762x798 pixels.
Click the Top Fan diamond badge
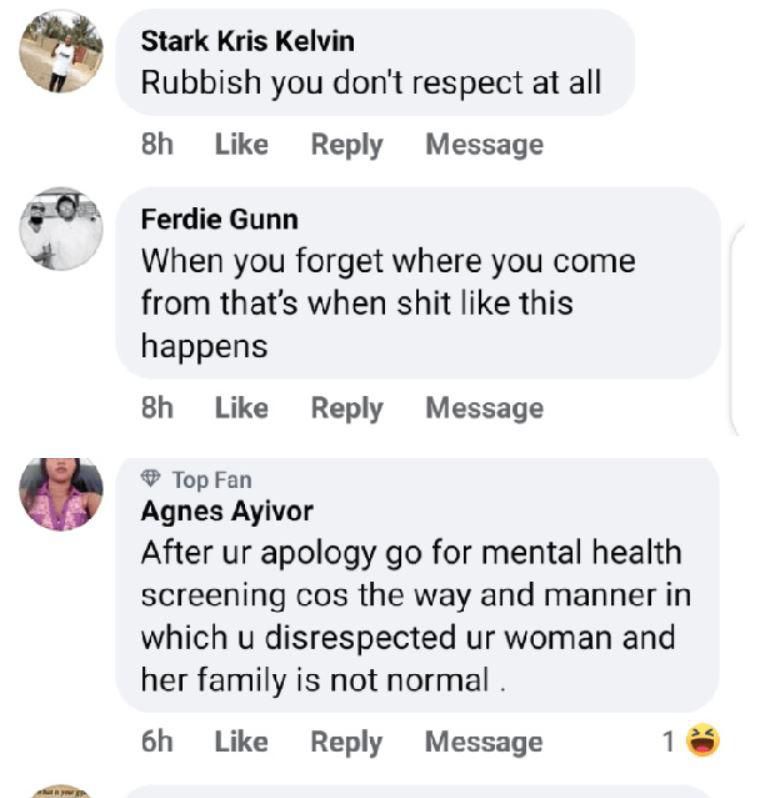[x=151, y=480]
